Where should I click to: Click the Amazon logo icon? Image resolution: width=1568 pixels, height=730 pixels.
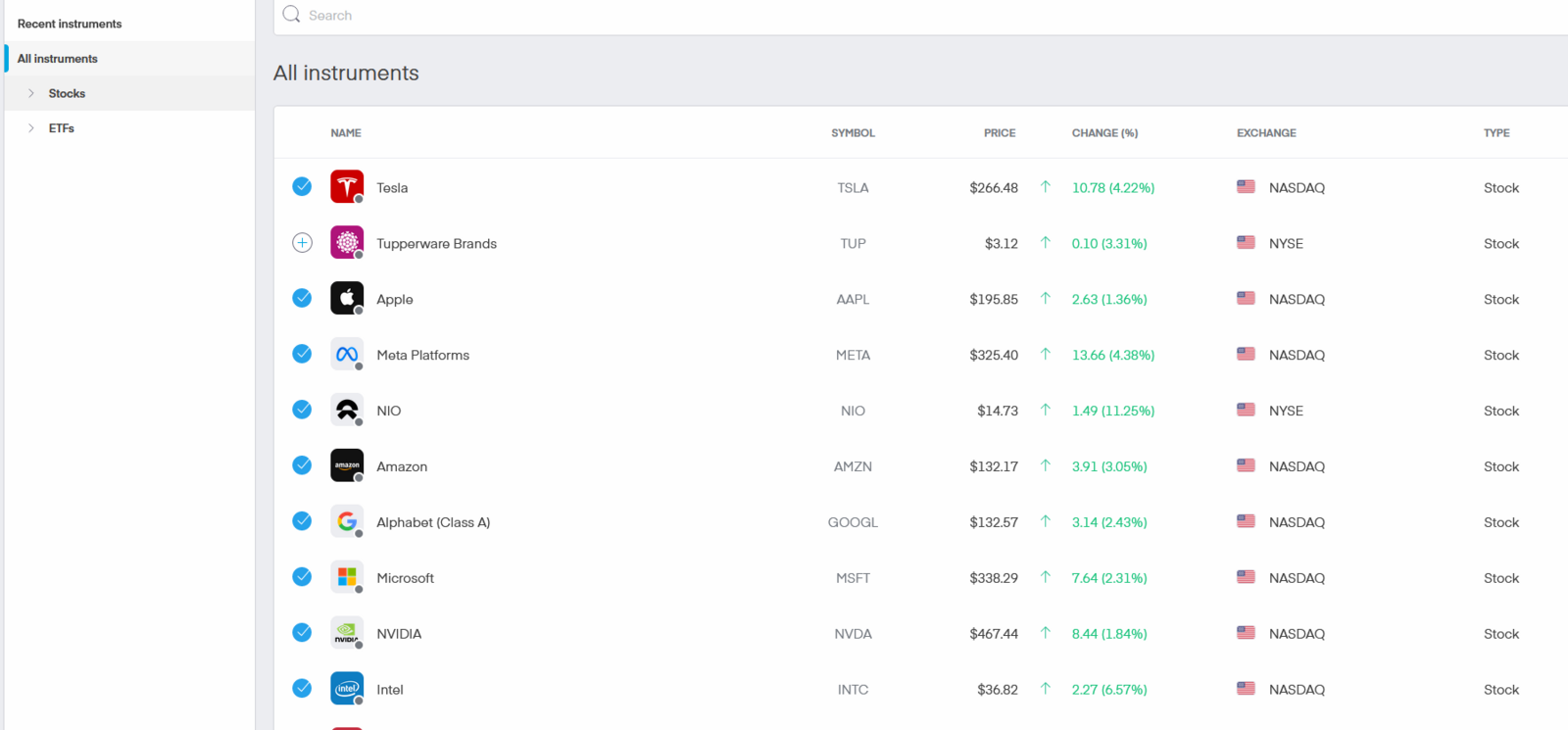(347, 465)
